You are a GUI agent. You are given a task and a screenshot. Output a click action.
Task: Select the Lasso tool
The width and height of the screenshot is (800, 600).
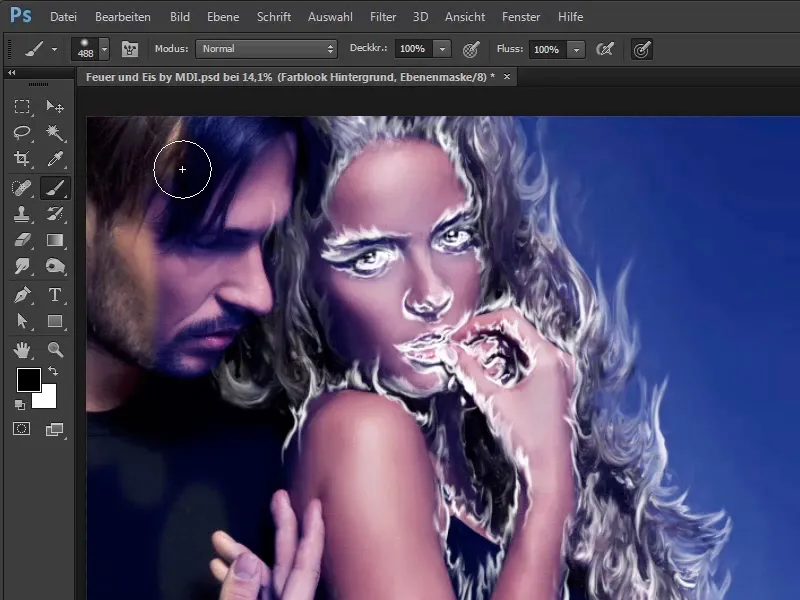pyautogui.click(x=22, y=133)
